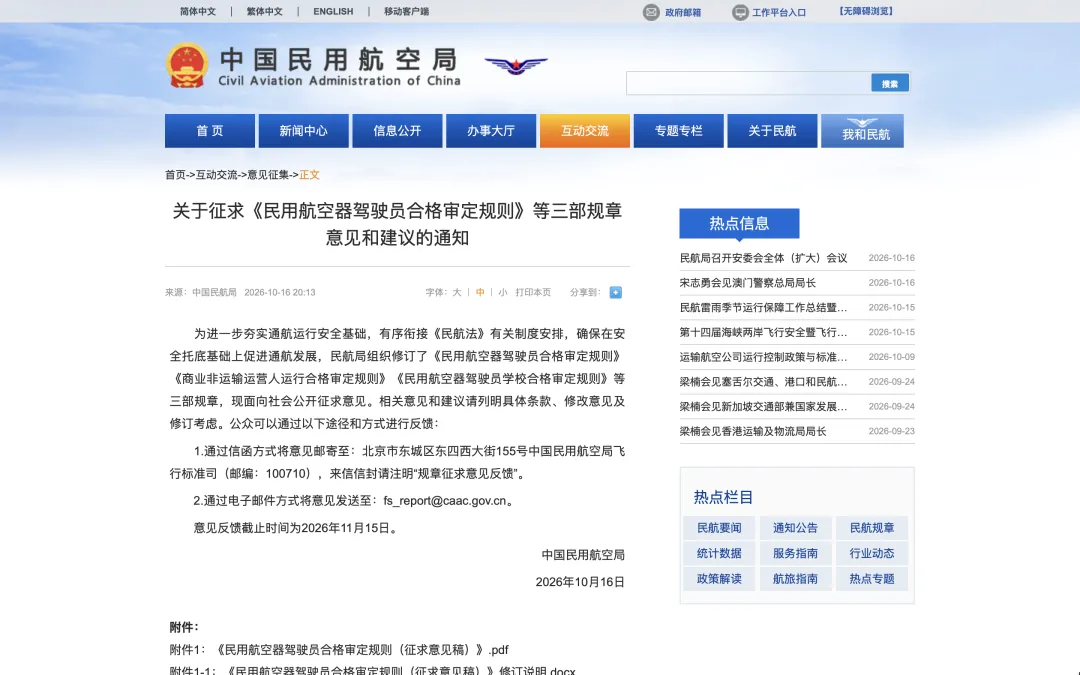Click email address fs_report@caac.gov.cn

click(x=445, y=501)
